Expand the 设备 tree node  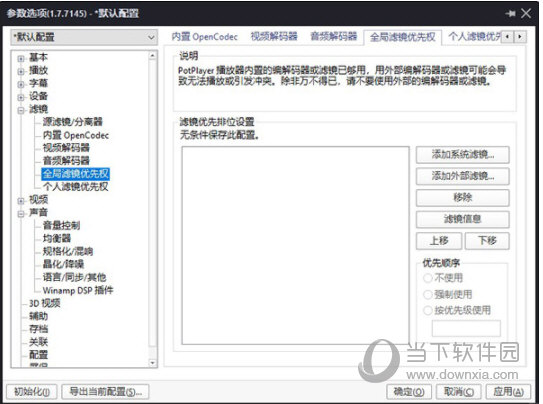21,97
